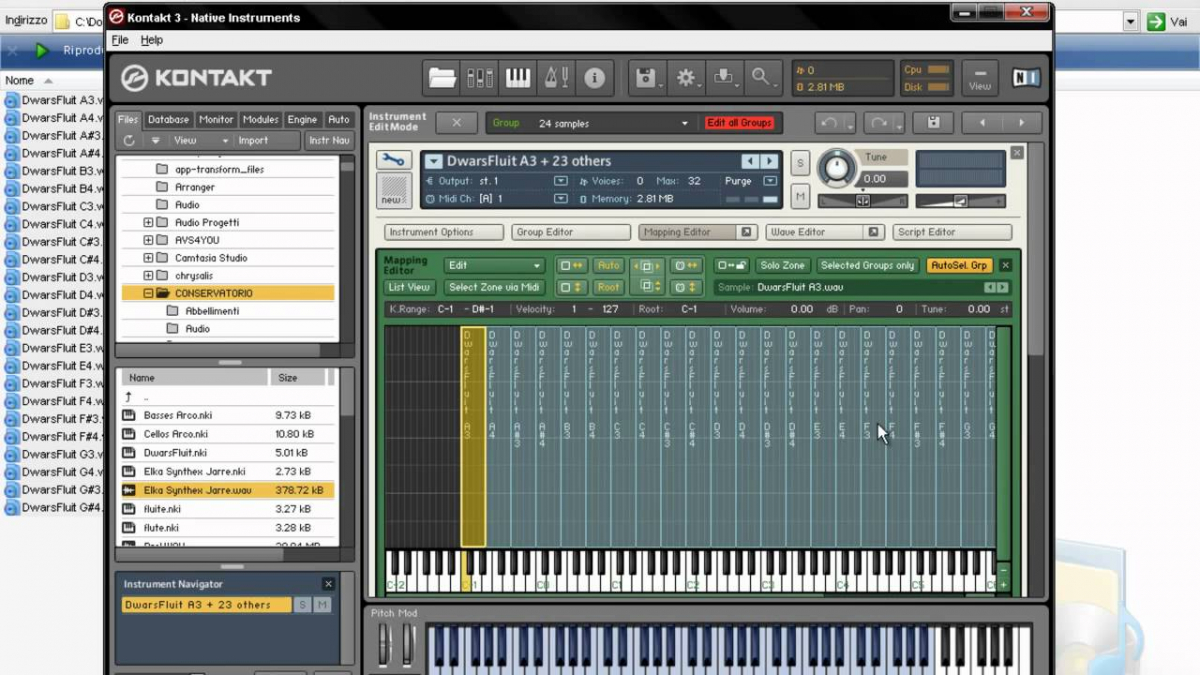Mute the instrument with M button
1200x675 pixels.
(x=800, y=198)
